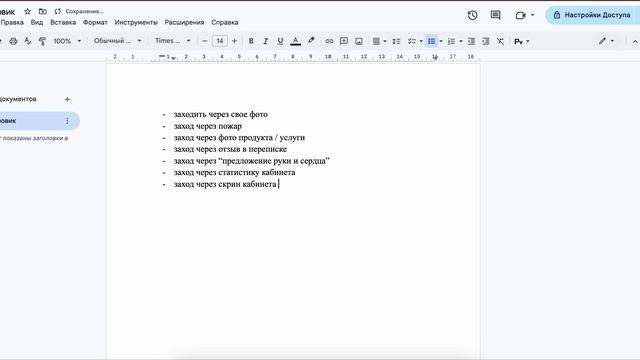640x360 pixels.
Task: Toggle underline formatting
Action: tap(280, 41)
